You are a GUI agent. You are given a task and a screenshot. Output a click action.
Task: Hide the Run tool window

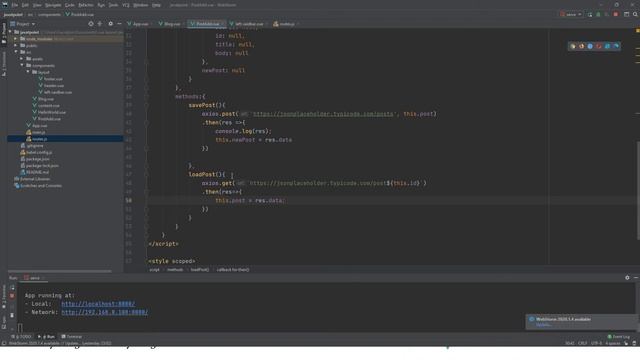pyautogui.click(x=636, y=278)
